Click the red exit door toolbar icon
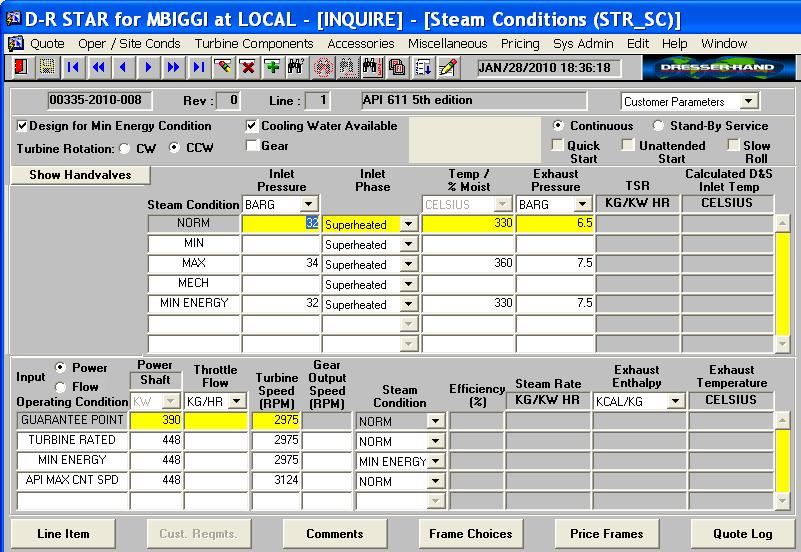Screen dimensions: 801x552 click(21, 67)
